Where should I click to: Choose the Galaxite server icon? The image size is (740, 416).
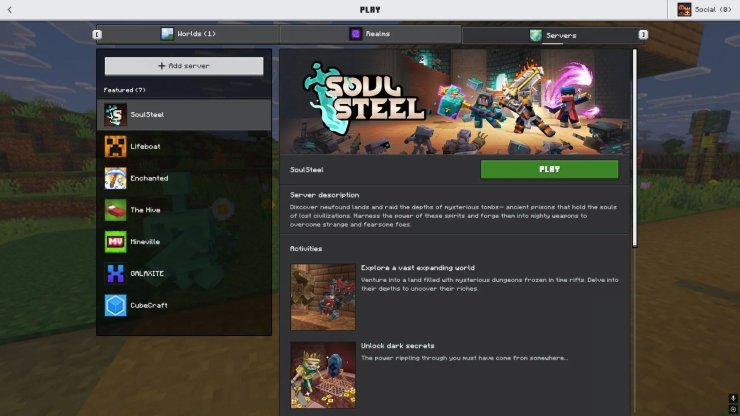116,273
